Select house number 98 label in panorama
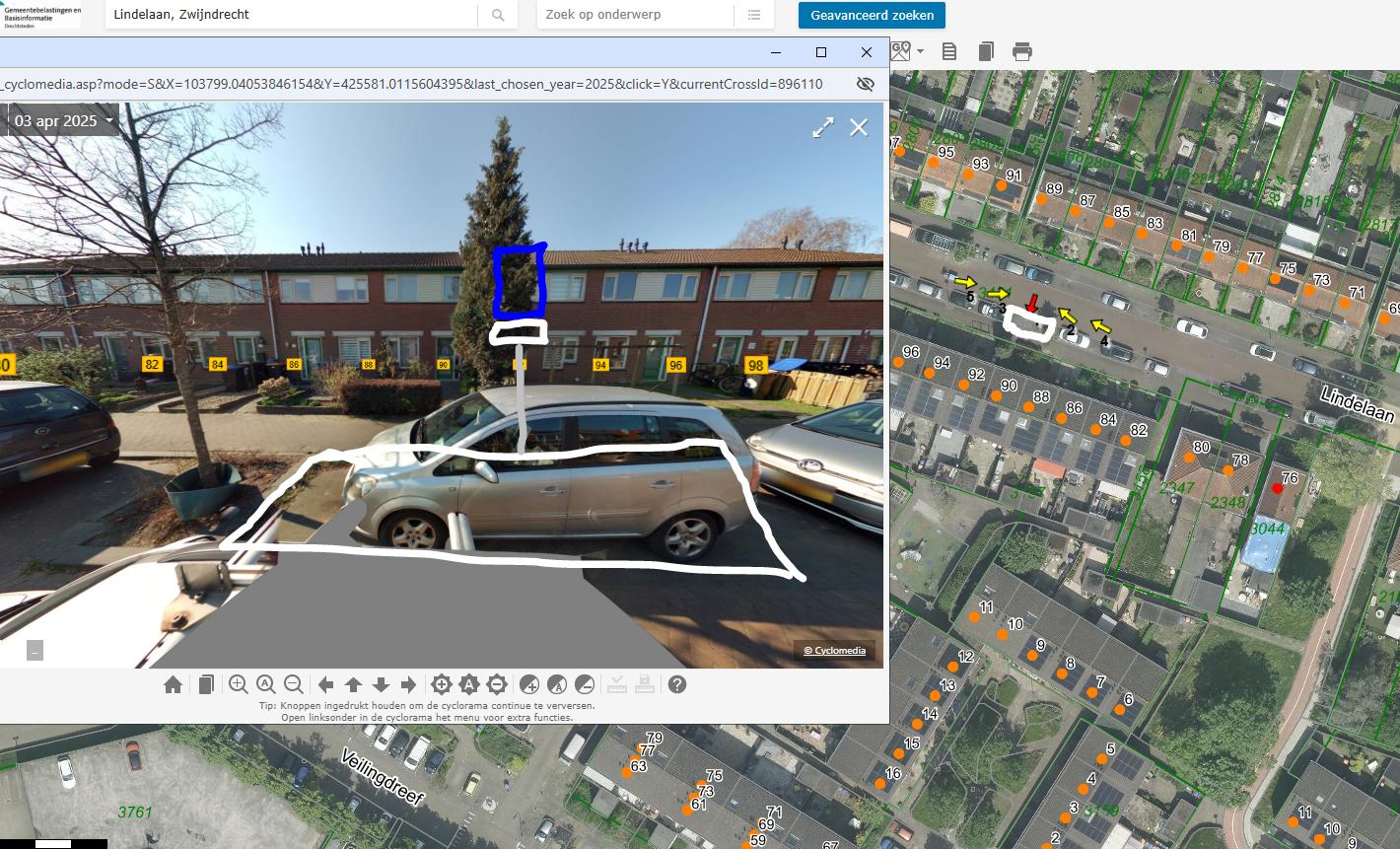The width and height of the screenshot is (1400, 849). [755, 365]
